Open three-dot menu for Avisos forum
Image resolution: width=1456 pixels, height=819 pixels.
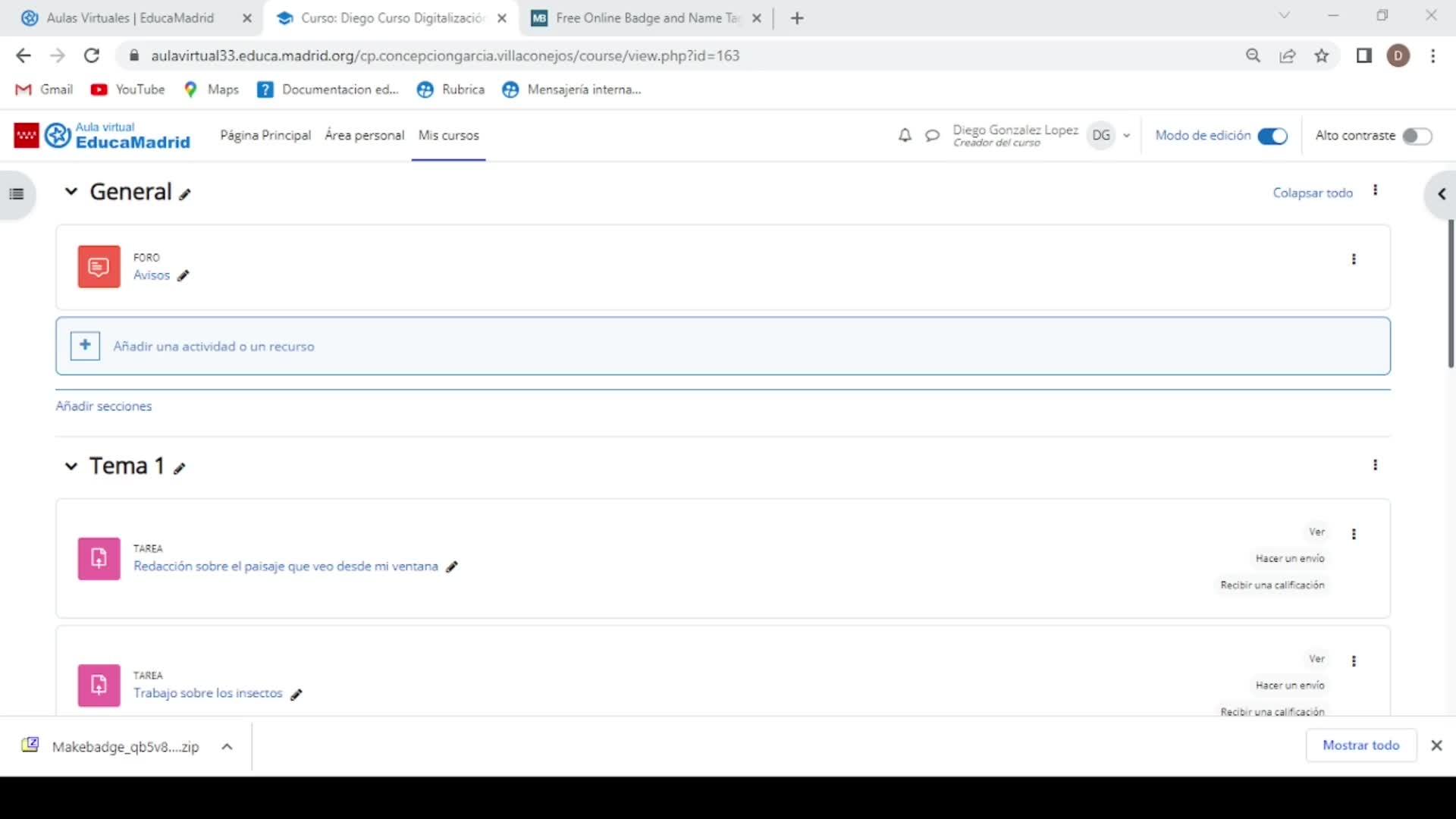(1354, 259)
